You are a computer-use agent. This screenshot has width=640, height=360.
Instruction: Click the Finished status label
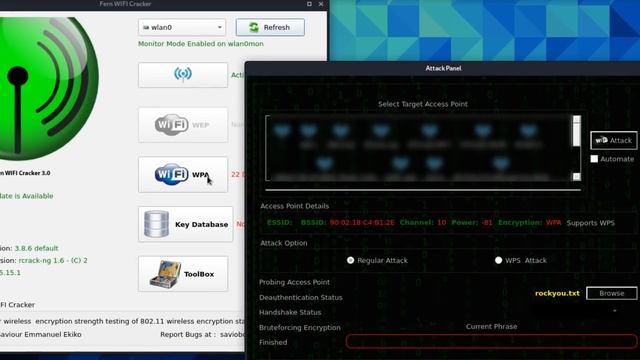click(x=273, y=342)
